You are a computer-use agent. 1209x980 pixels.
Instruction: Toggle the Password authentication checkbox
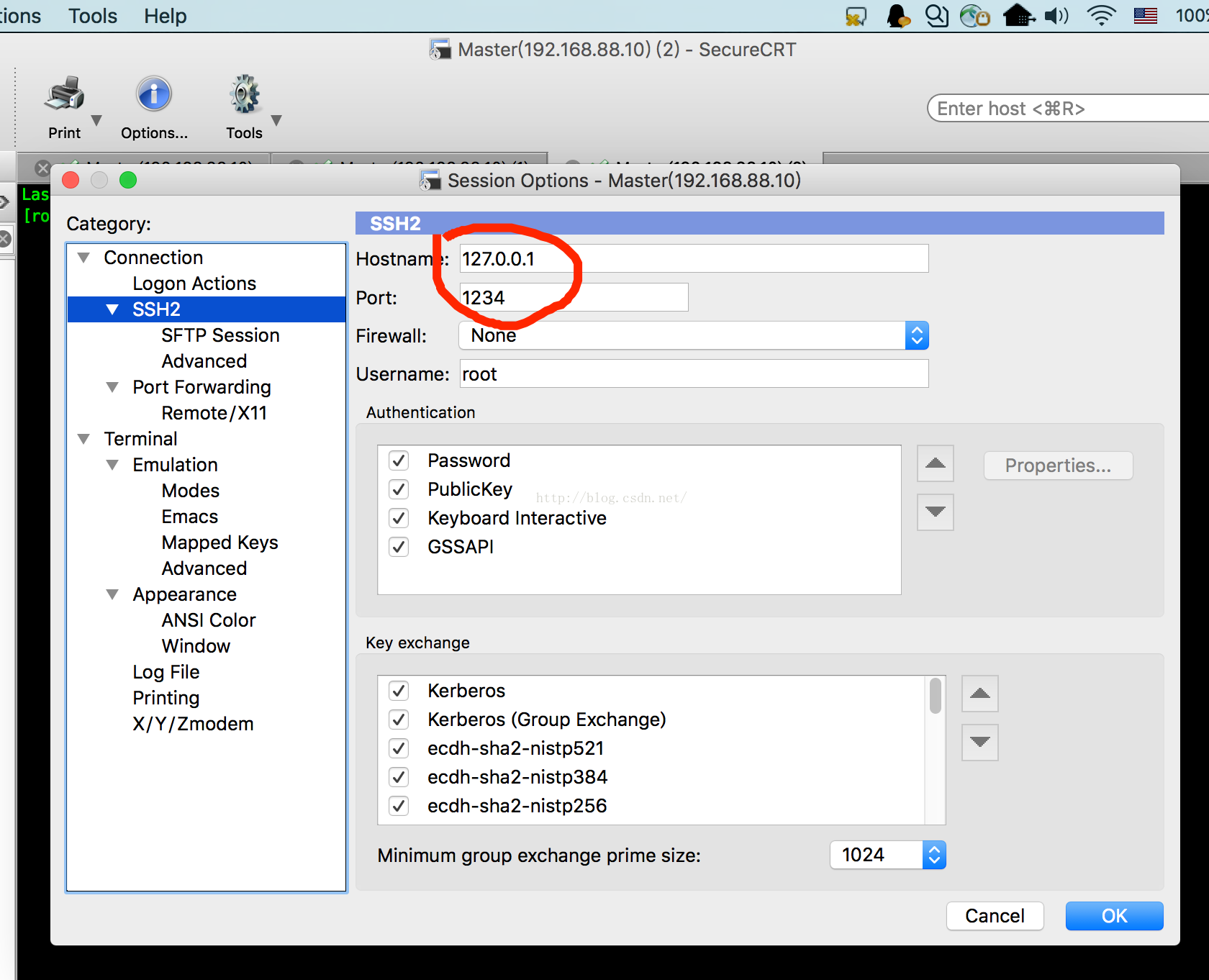click(399, 460)
